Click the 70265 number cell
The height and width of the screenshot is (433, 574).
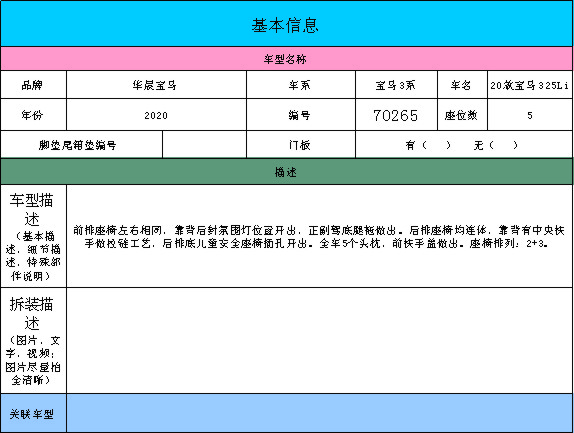pyautogui.click(x=396, y=115)
